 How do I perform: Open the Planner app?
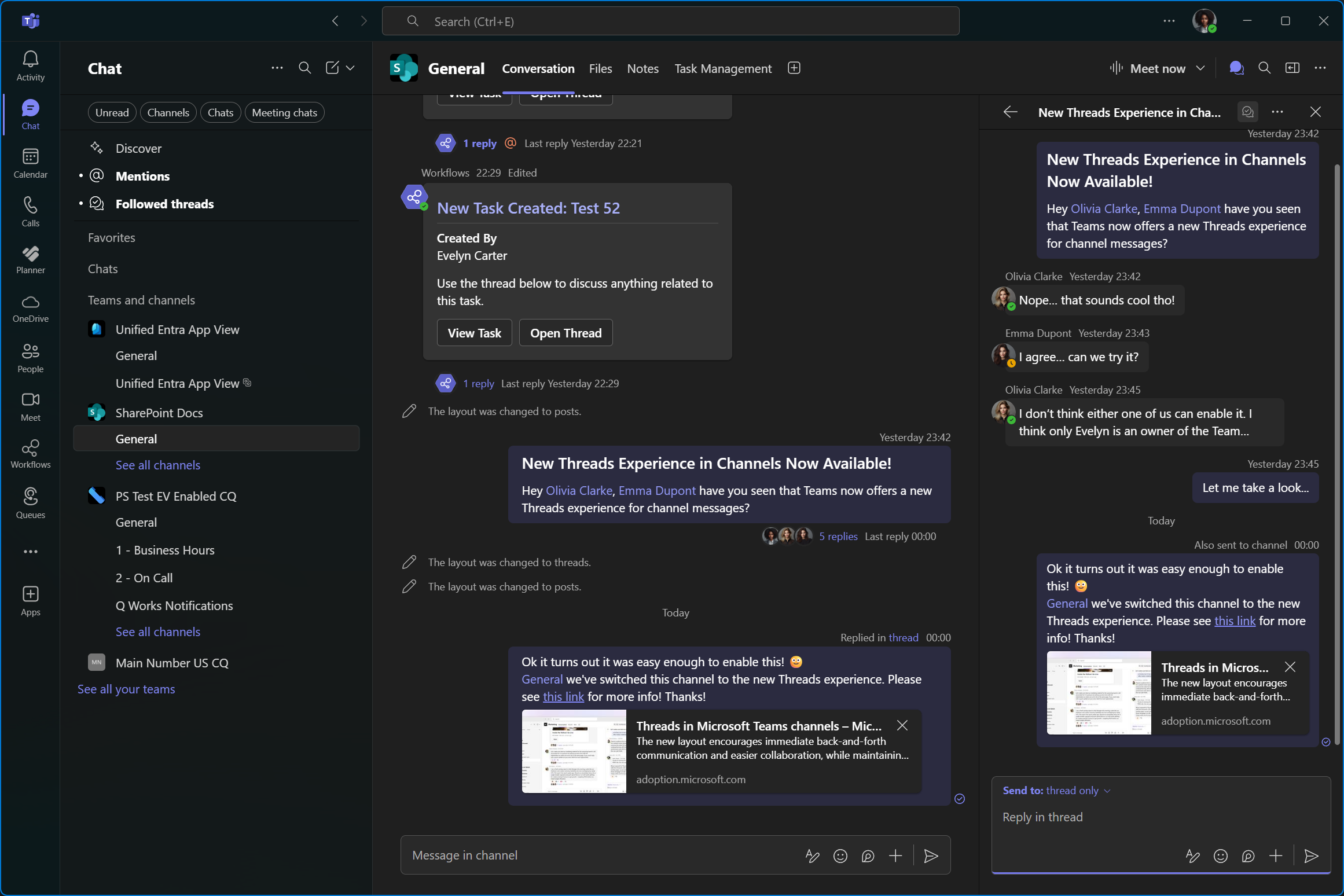(30, 260)
